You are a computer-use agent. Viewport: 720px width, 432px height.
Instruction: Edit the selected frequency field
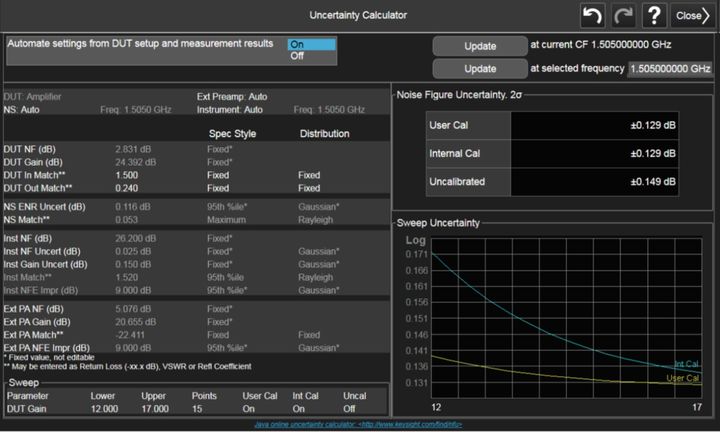coord(668,69)
